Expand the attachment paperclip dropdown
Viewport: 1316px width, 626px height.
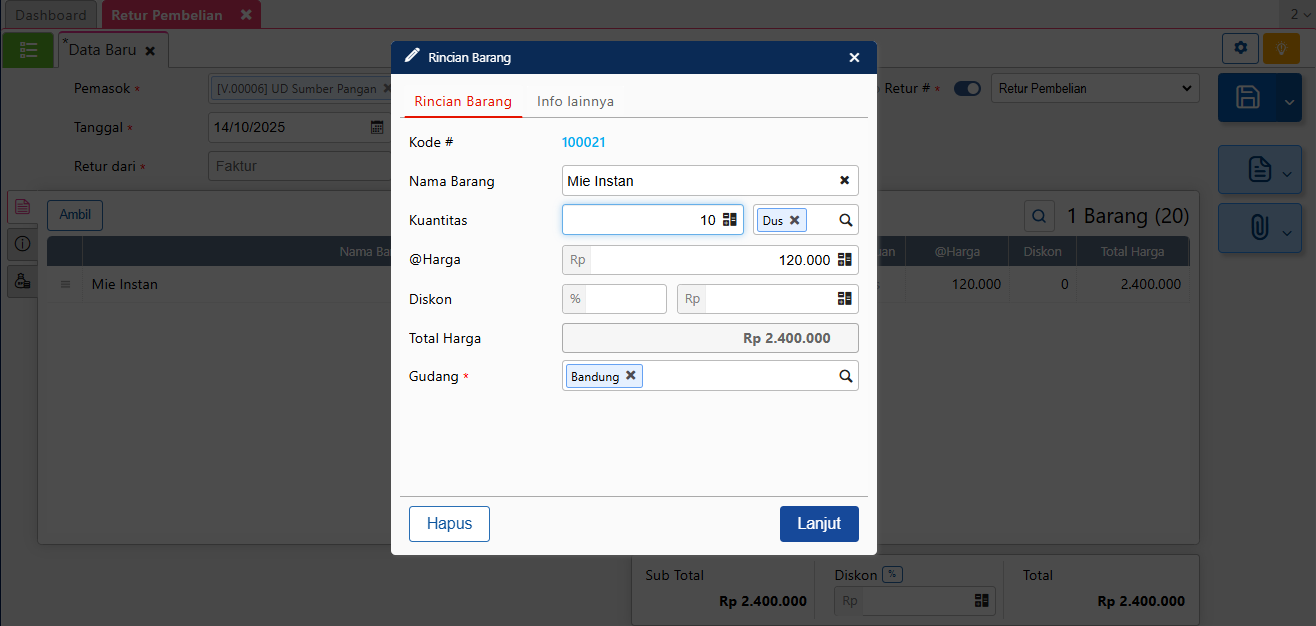[1287, 229]
